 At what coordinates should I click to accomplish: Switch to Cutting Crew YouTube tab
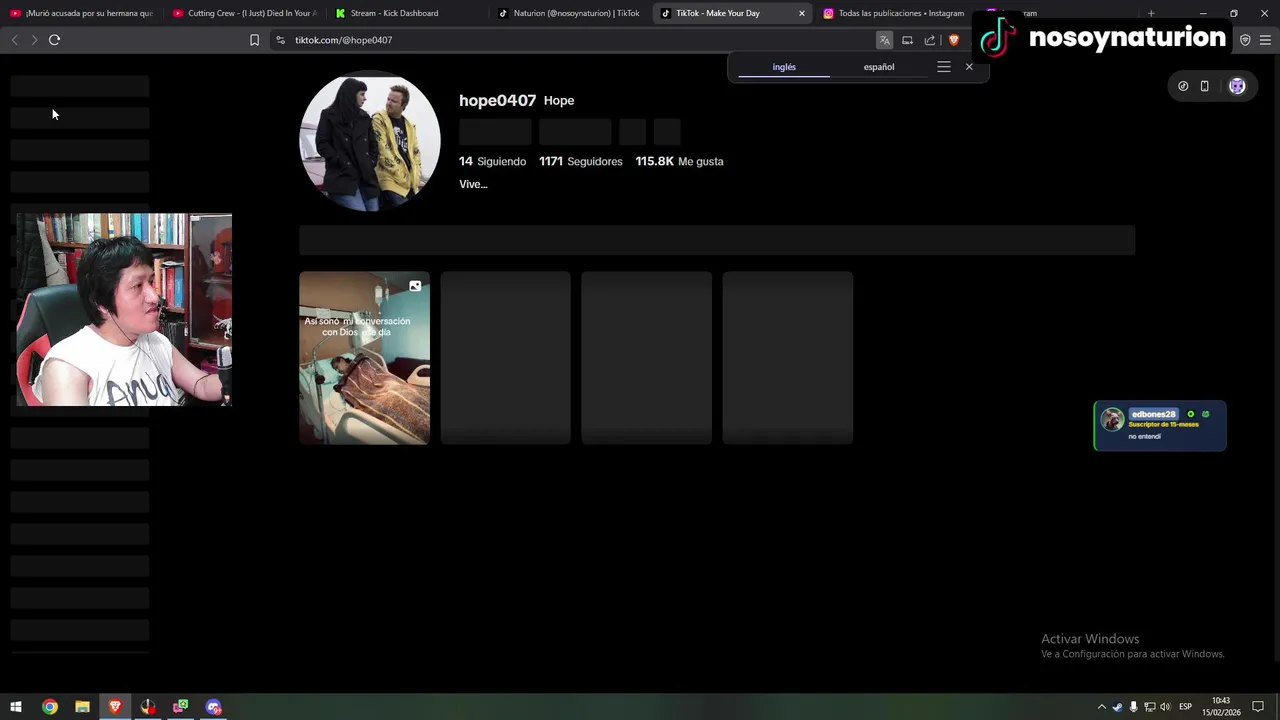tap(245, 13)
